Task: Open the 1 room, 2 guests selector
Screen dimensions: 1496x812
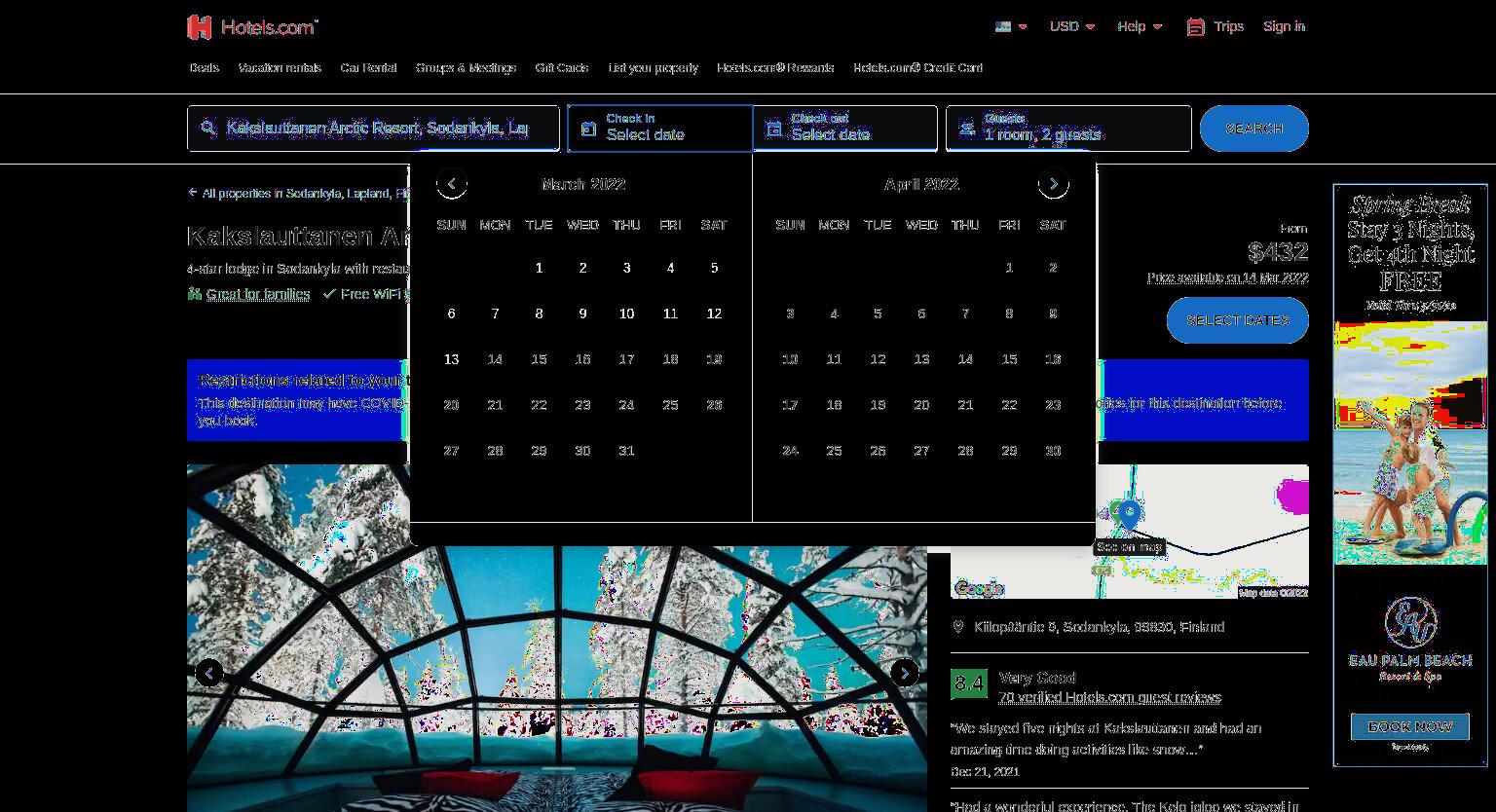Action: 1068,129
